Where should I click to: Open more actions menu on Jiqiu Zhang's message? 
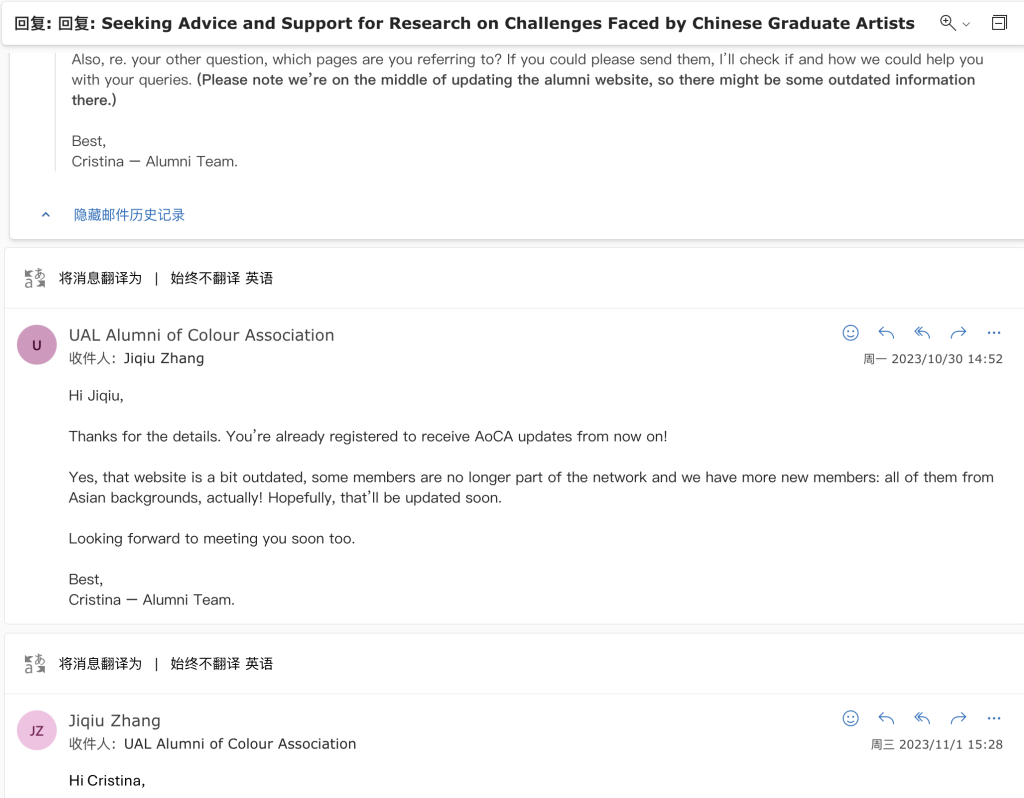[994, 718]
